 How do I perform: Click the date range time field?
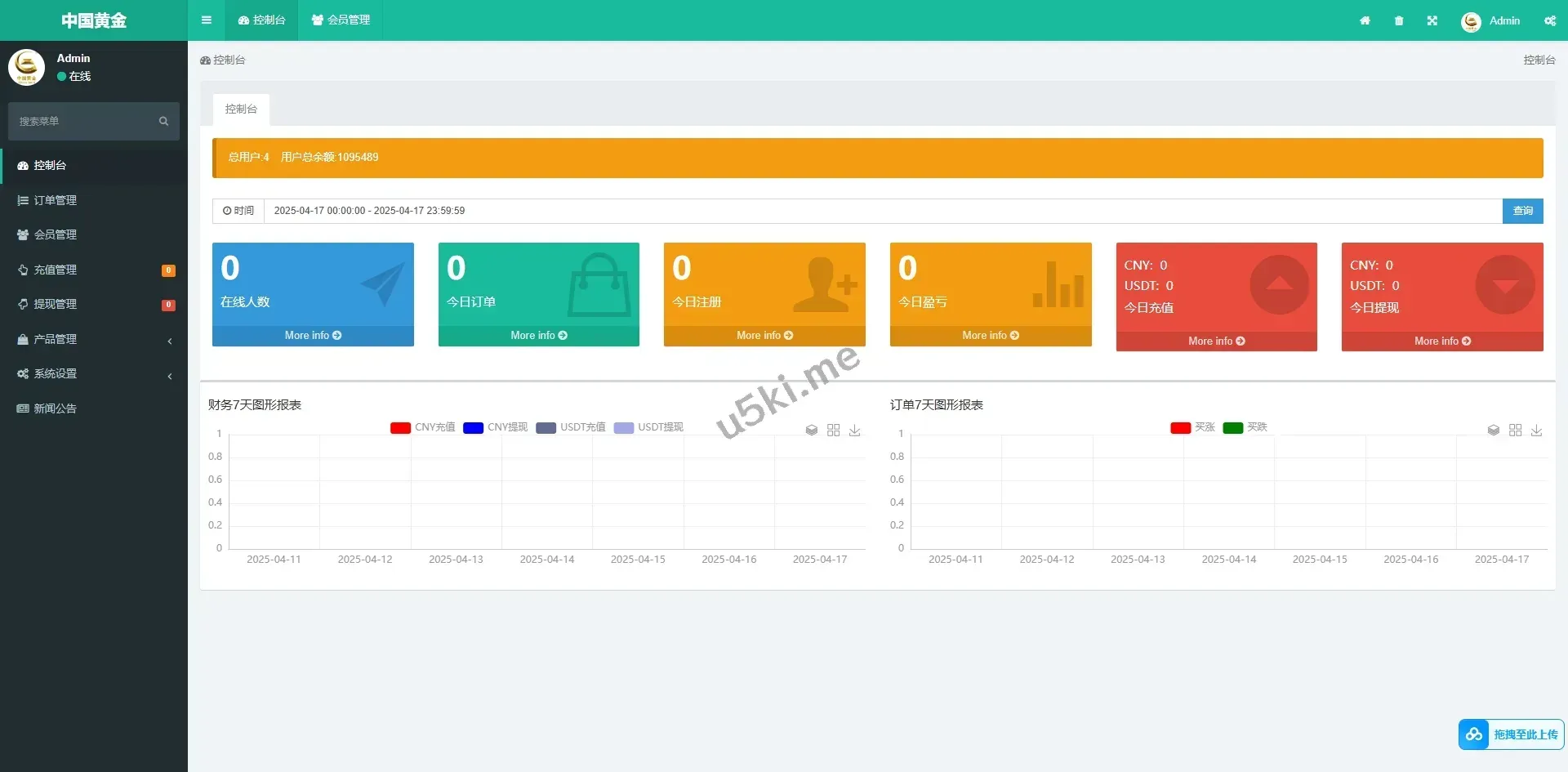882,211
